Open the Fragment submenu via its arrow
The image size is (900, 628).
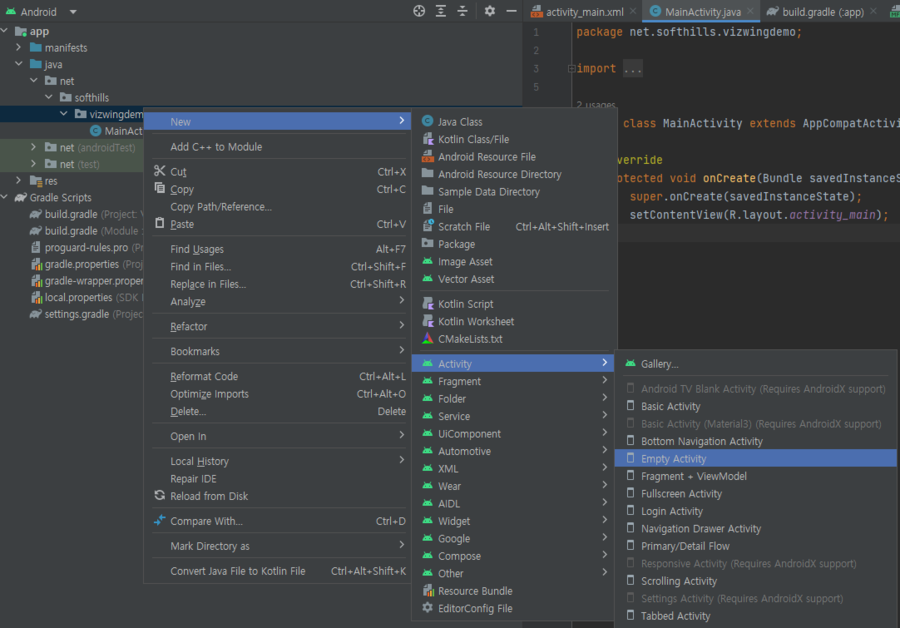click(605, 381)
